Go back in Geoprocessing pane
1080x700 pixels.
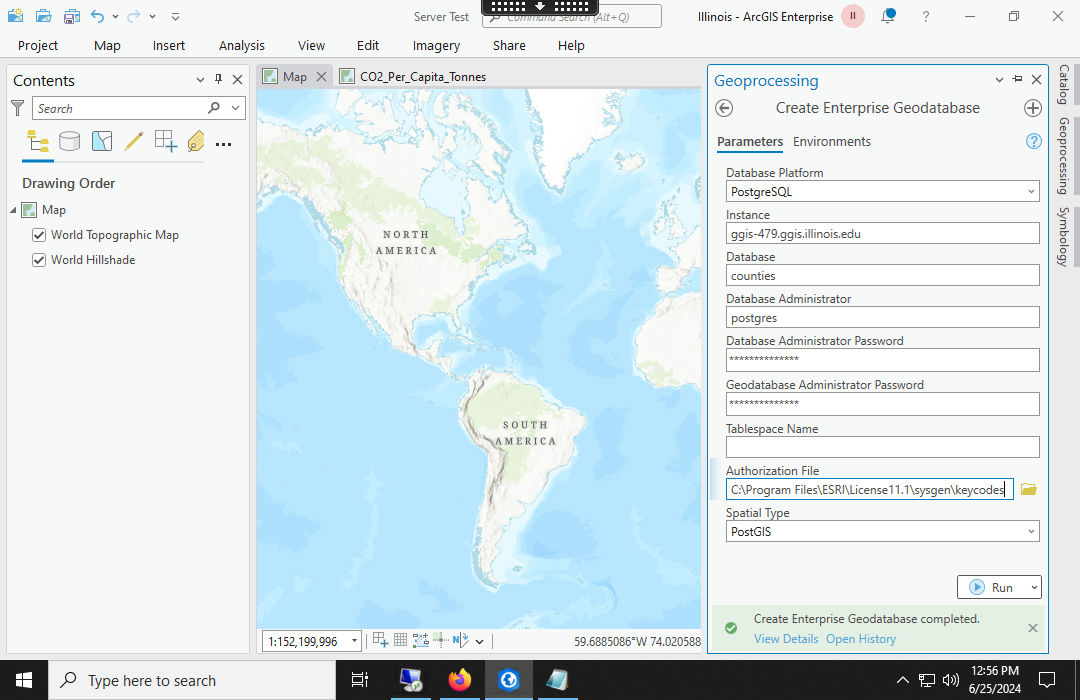(725, 108)
